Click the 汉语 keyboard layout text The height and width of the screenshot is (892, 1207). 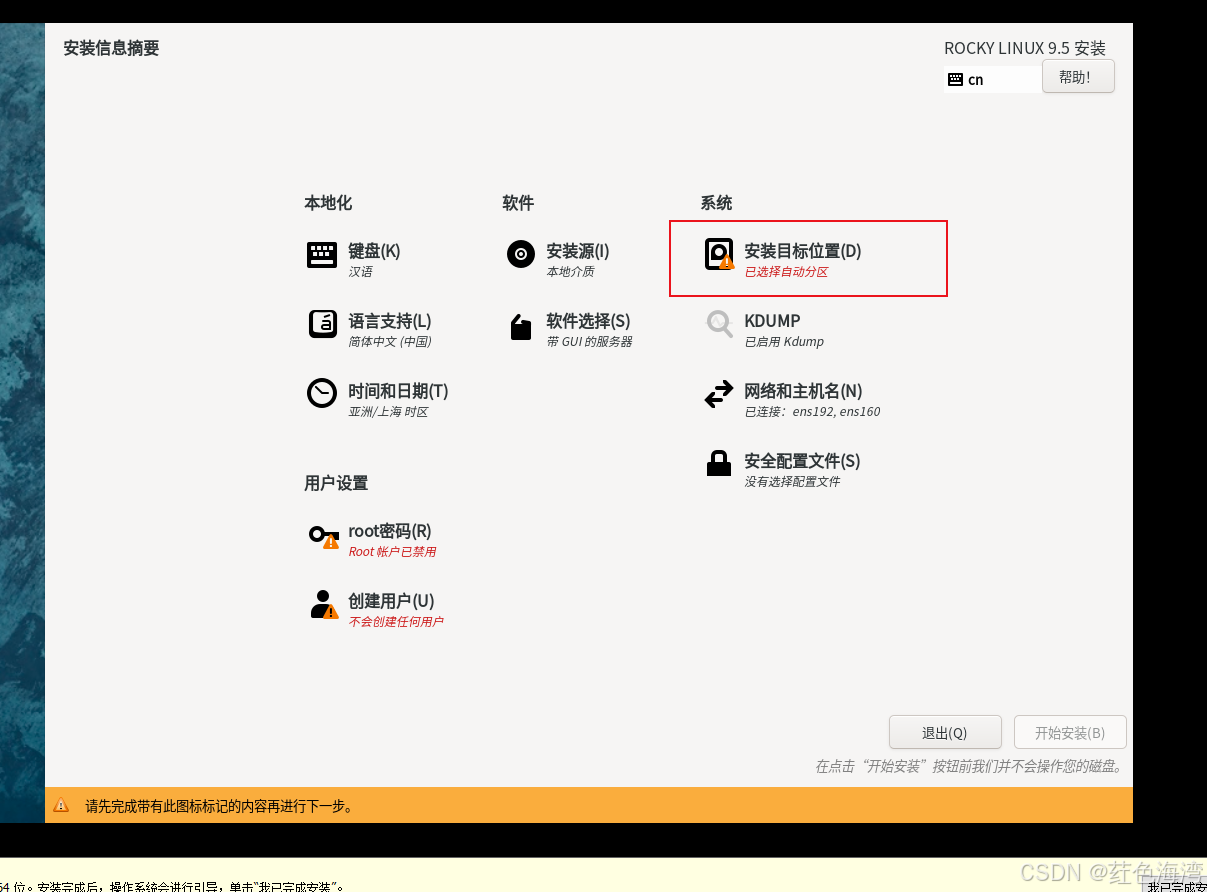click(360, 272)
